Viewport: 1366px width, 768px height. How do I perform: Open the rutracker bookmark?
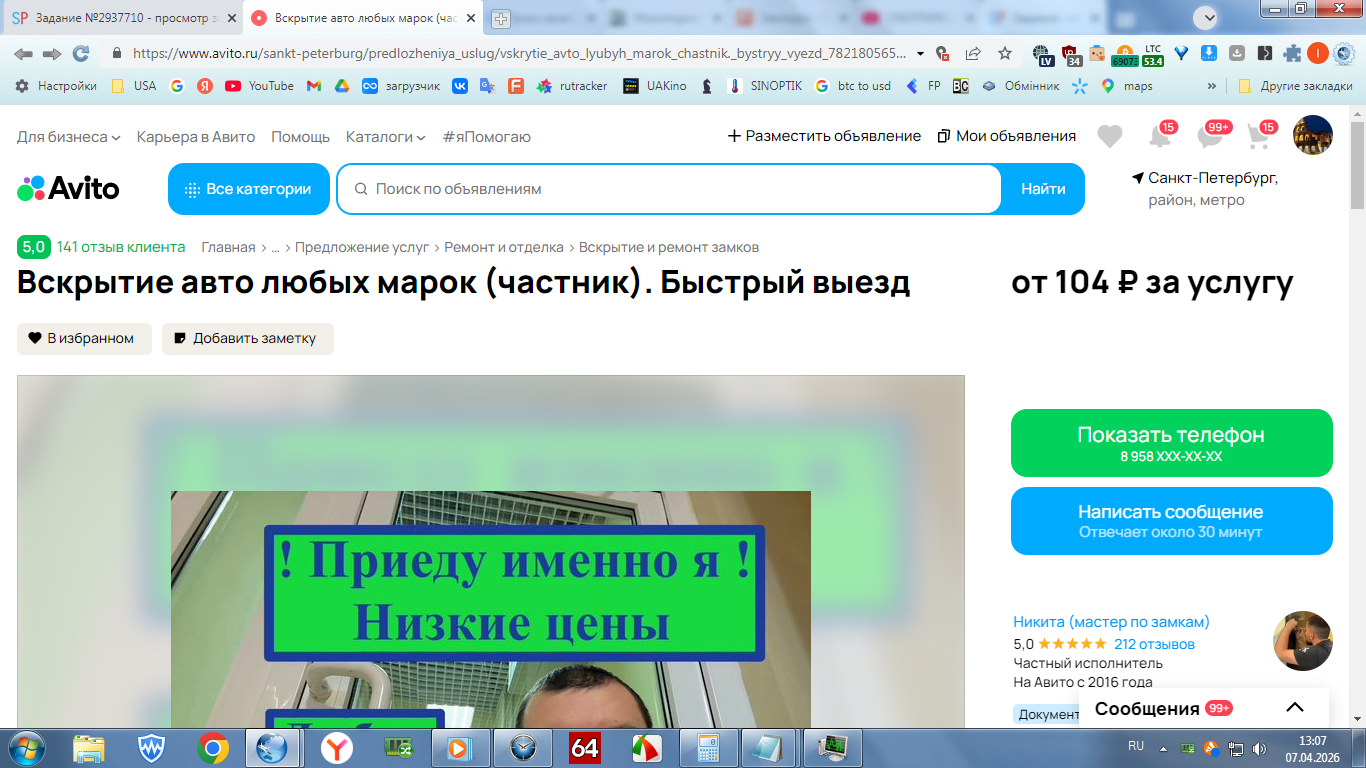coord(572,86)
